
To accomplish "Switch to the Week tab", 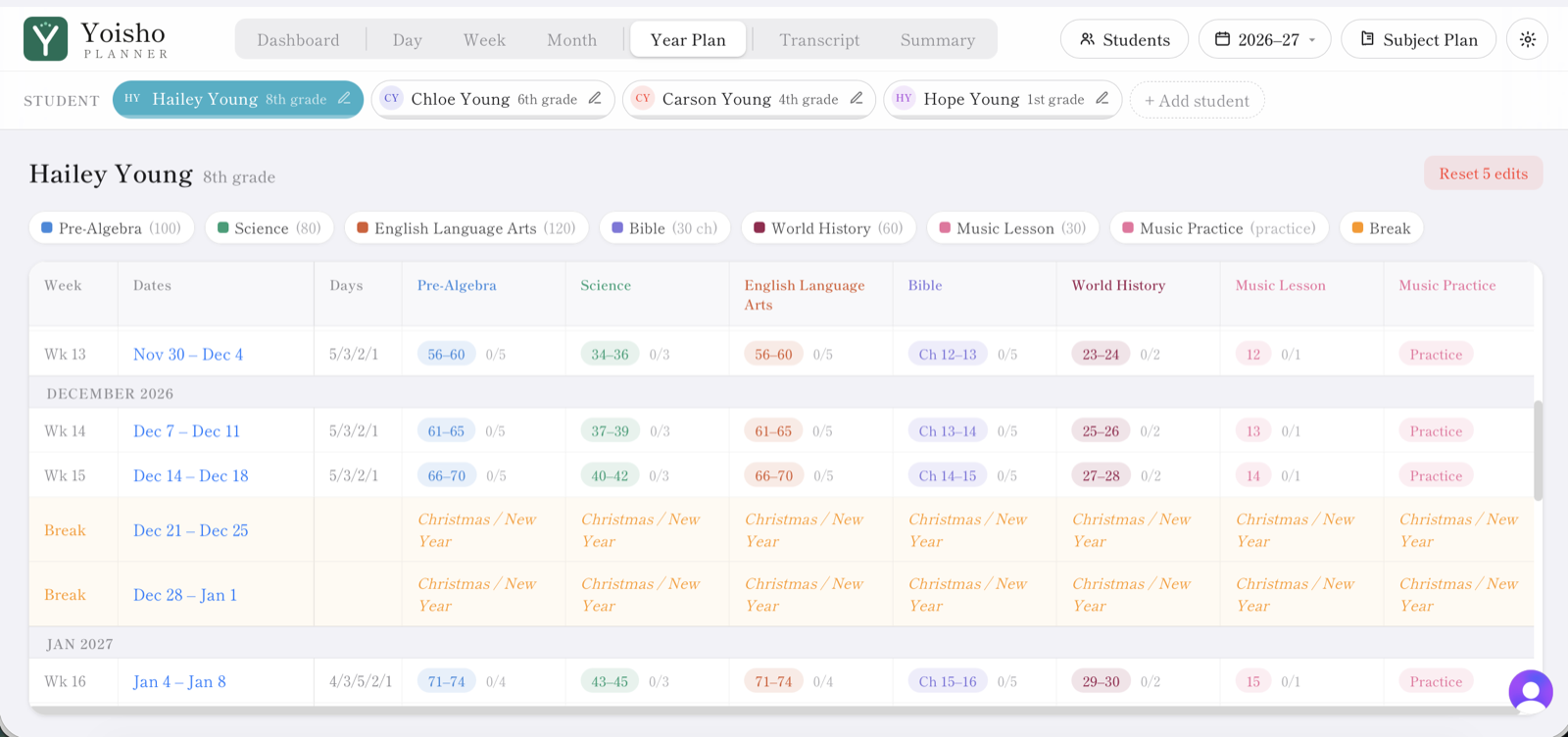I will (x=484, y=40).
